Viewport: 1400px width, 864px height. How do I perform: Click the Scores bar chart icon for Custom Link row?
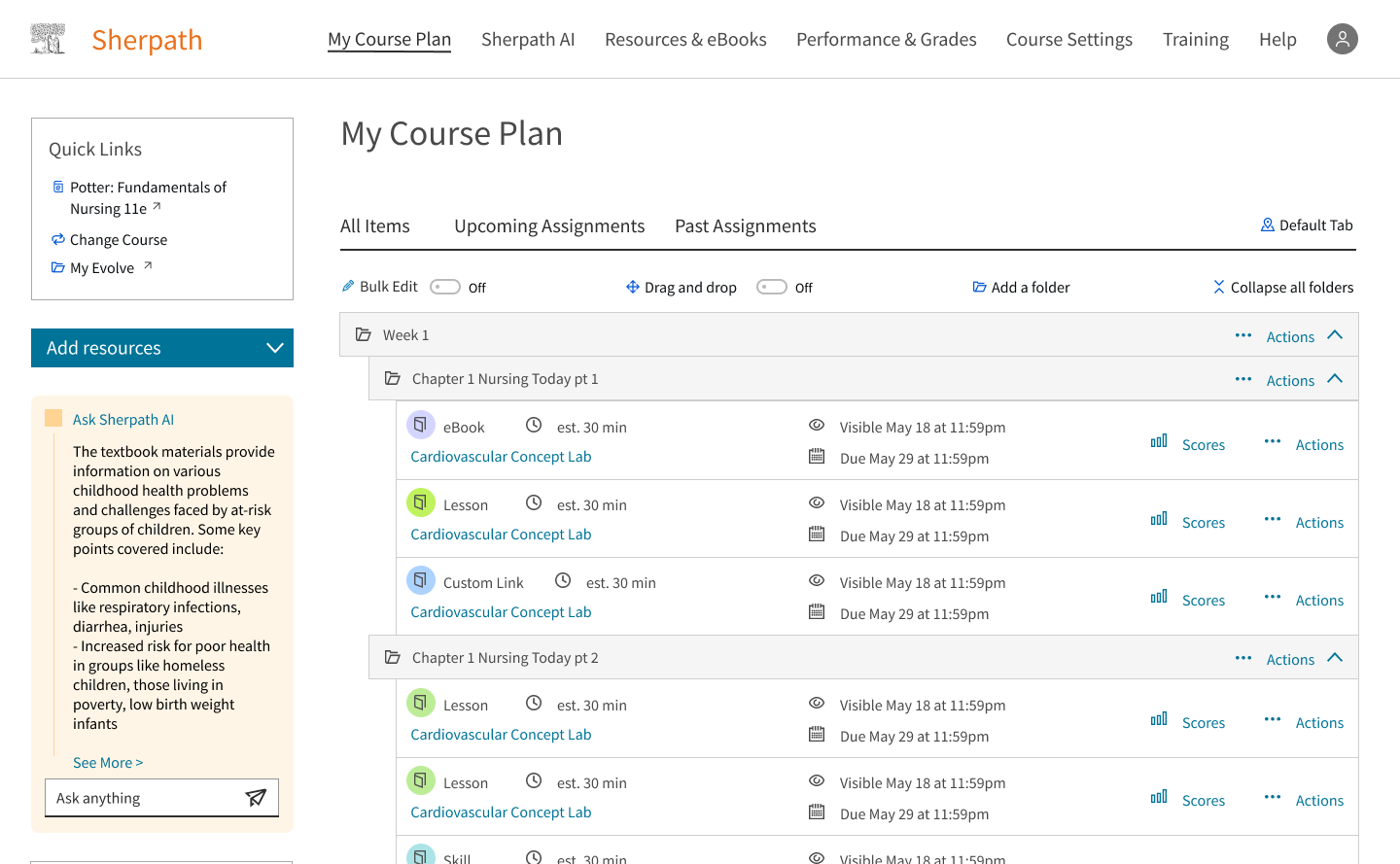coord(1159,597)
